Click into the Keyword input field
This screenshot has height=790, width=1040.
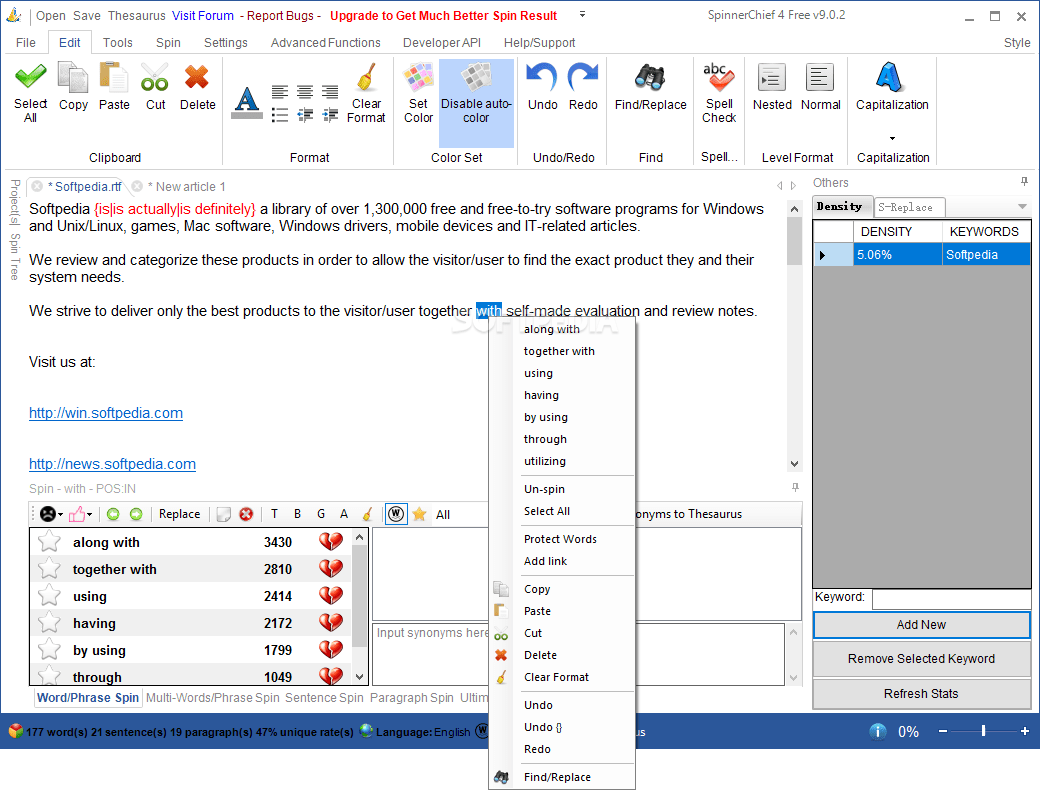tap(951, 598)
